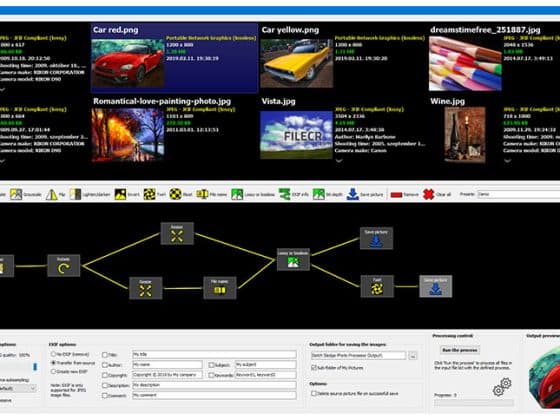The height and width of the screenshot is (420, 560).
Task: Expand details chevron under Vista.jpg info
Action: pos(339,161)
